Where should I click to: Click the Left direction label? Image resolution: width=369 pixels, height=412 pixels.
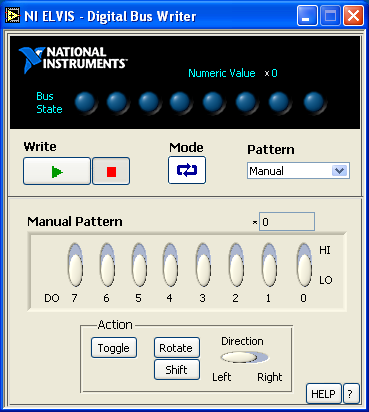(x=222, y=377)
